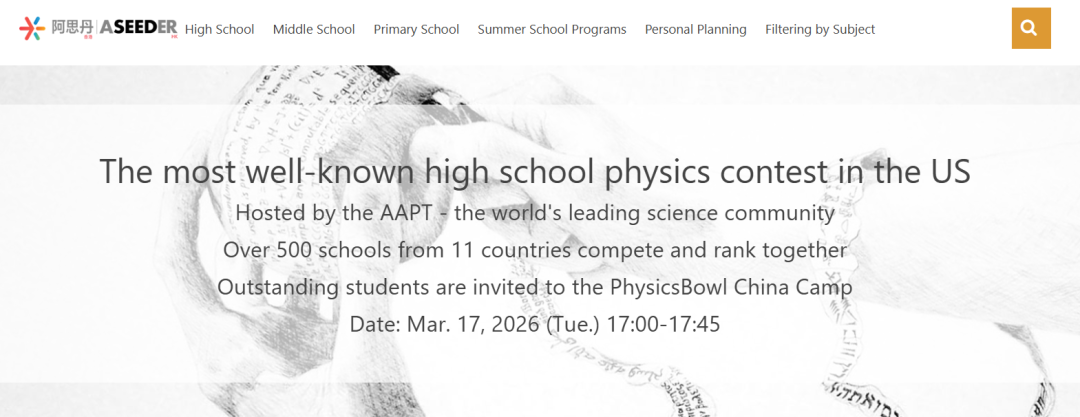Expand the Summer School Programs menu
Viewport: 1080px width, 417px height.
(x=552, y=30)
